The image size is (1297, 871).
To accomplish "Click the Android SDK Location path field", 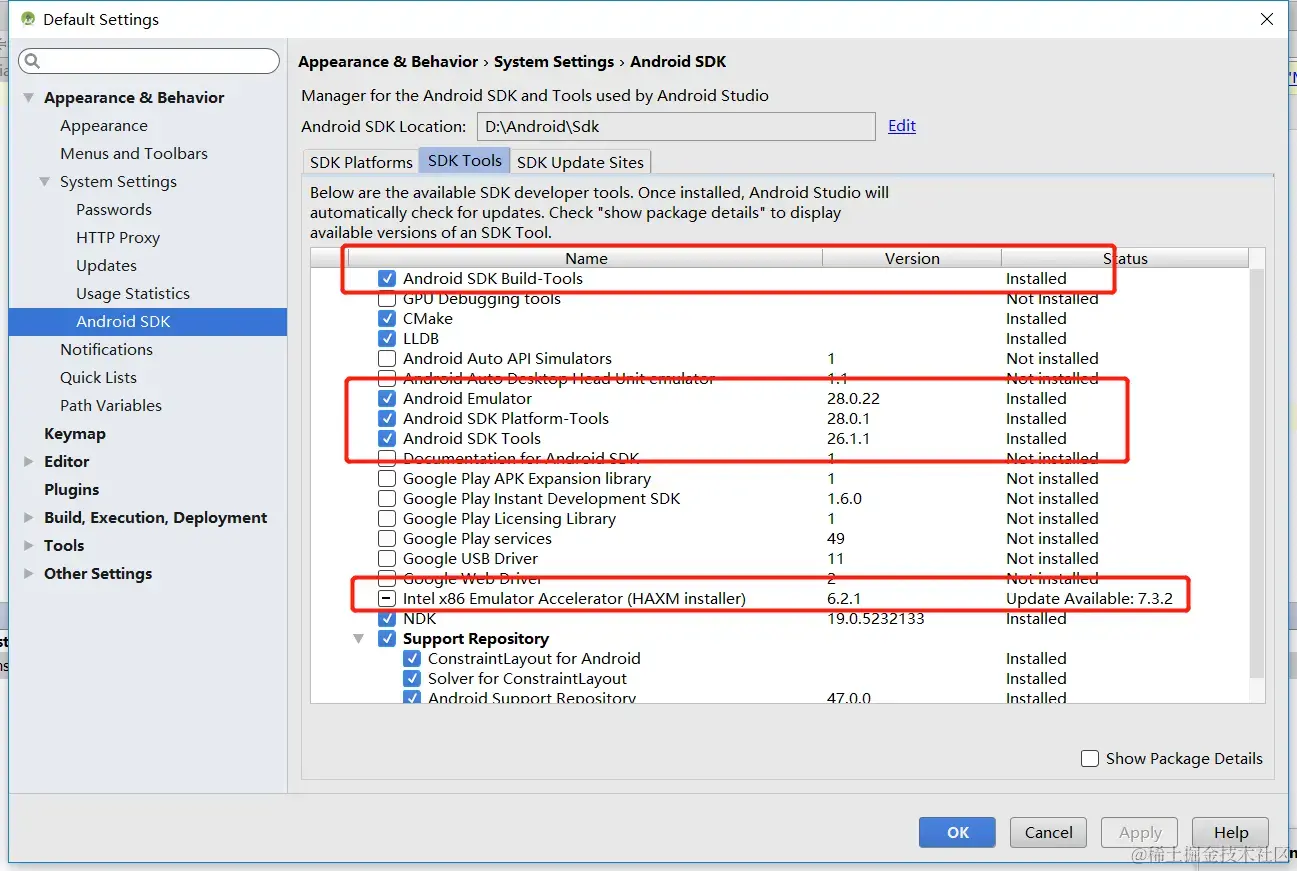I will [676, 126].
